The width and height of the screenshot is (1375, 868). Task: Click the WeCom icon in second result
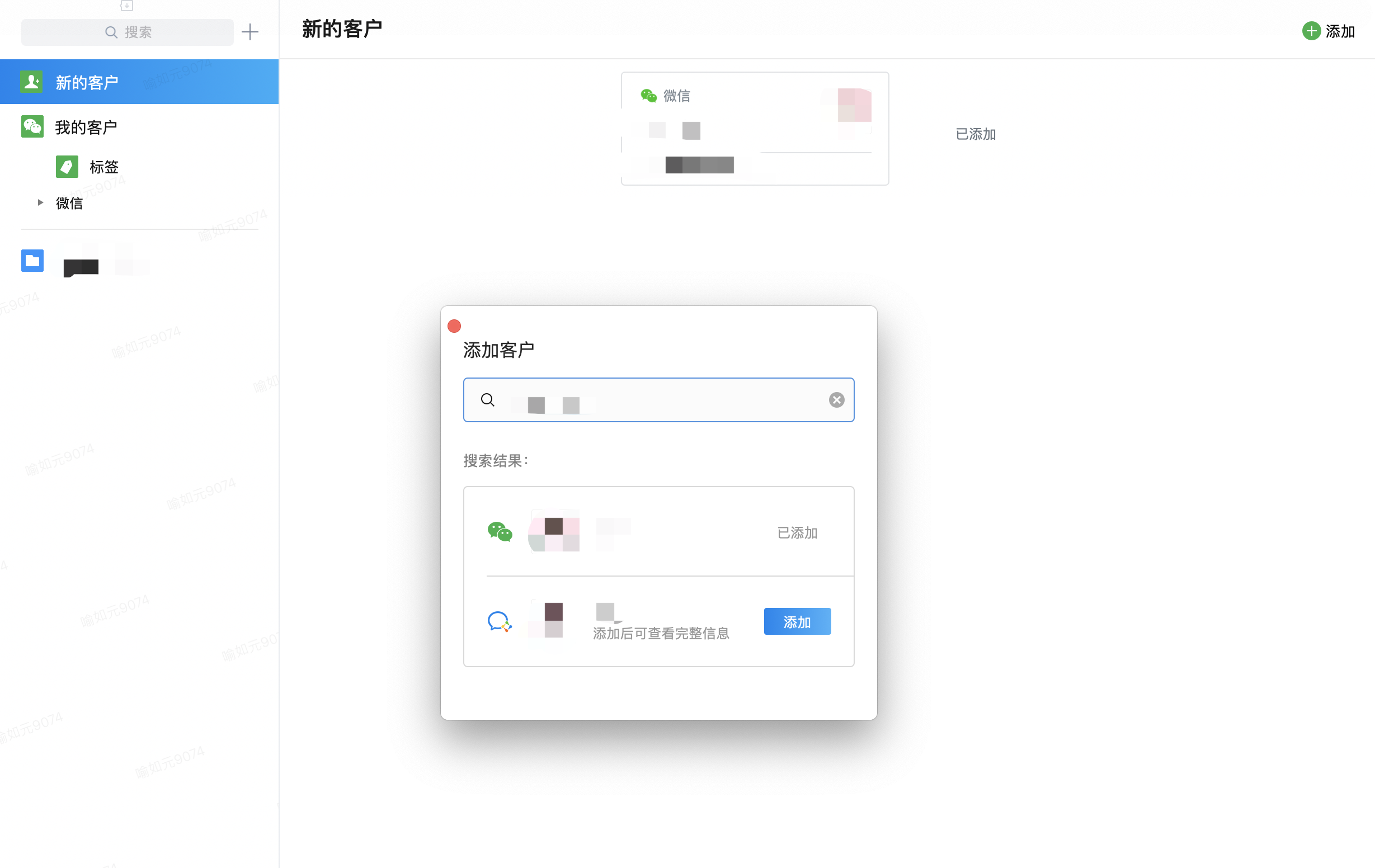click(500, 621)
